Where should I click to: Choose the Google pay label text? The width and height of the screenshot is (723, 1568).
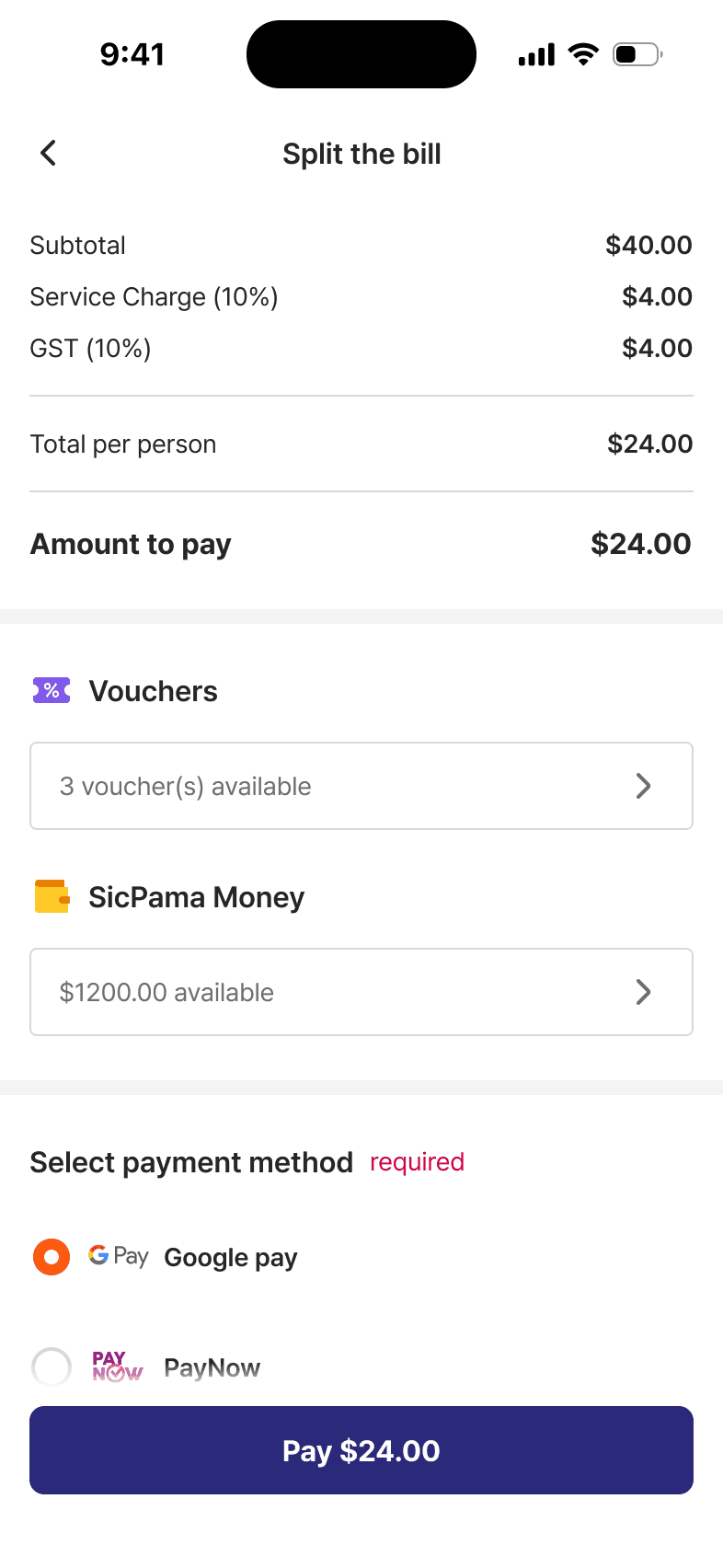[x=231, y=1258]
